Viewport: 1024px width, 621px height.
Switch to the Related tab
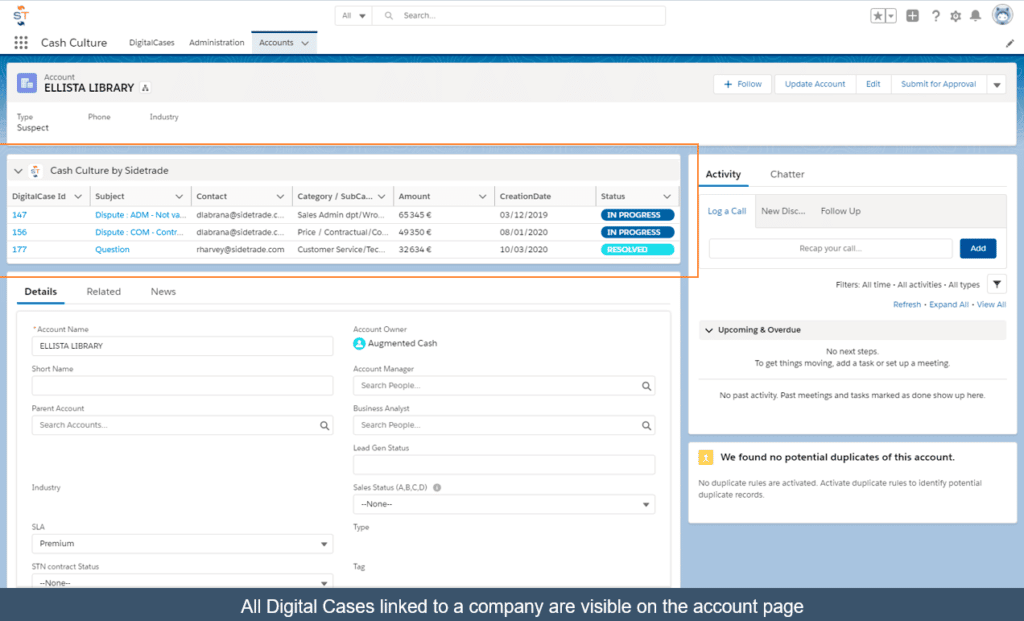[103, 292]
